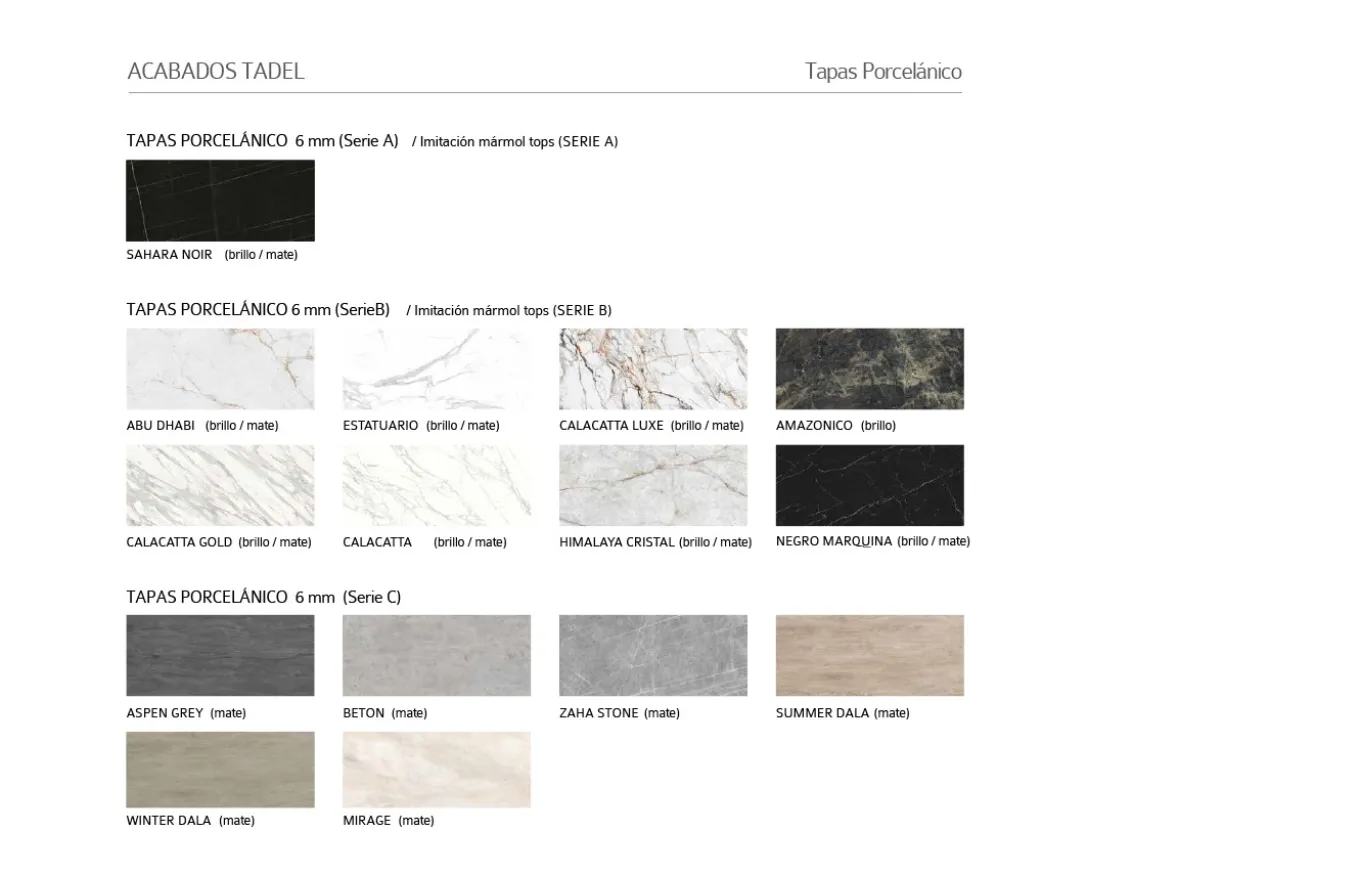Pick the Mirage cream finish thumbnail
This screenshot has width=1360, height=875.
point(436,769)
